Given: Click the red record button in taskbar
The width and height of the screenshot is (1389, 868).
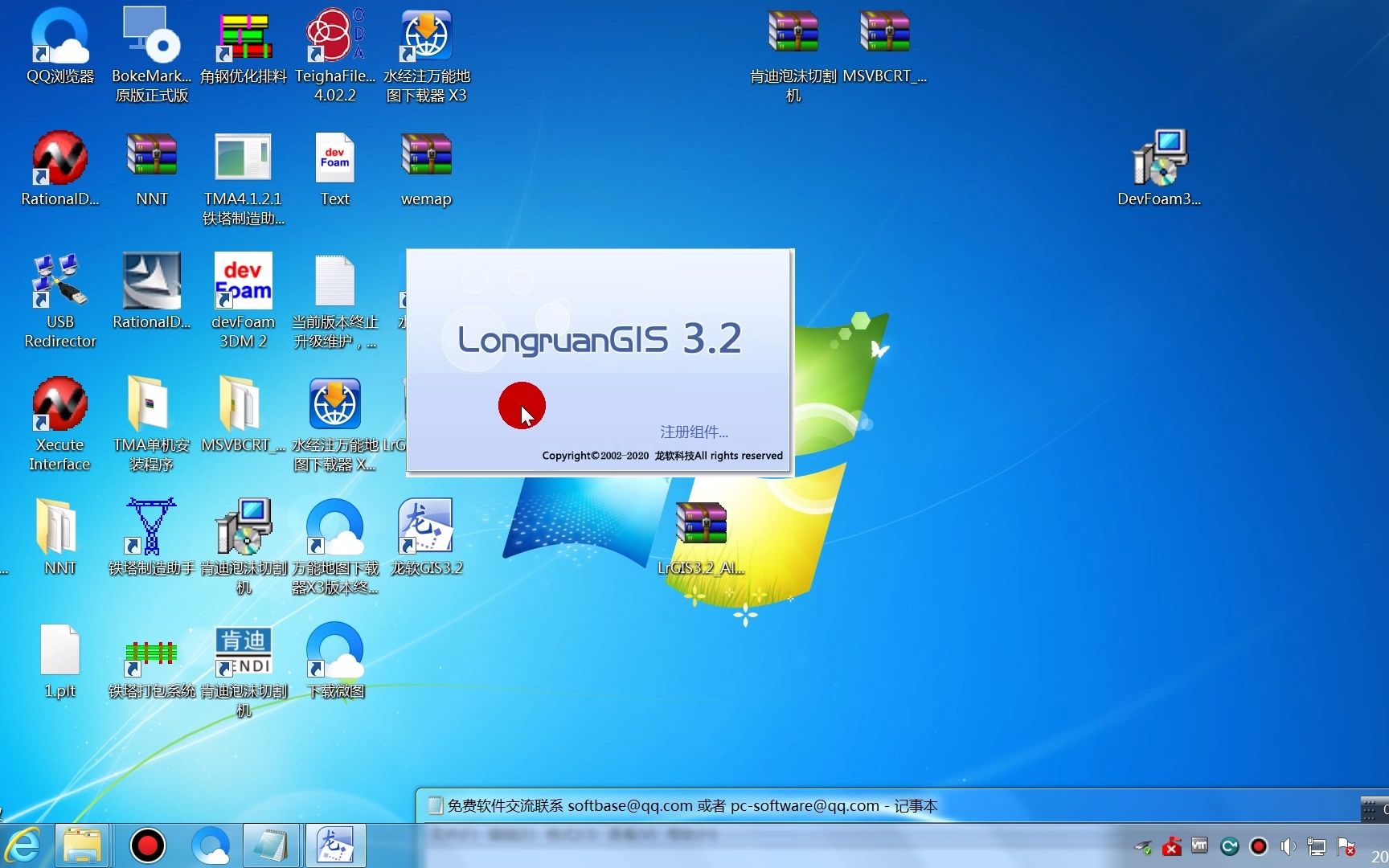Looking at the screenshot, I should tap(148, 845).
